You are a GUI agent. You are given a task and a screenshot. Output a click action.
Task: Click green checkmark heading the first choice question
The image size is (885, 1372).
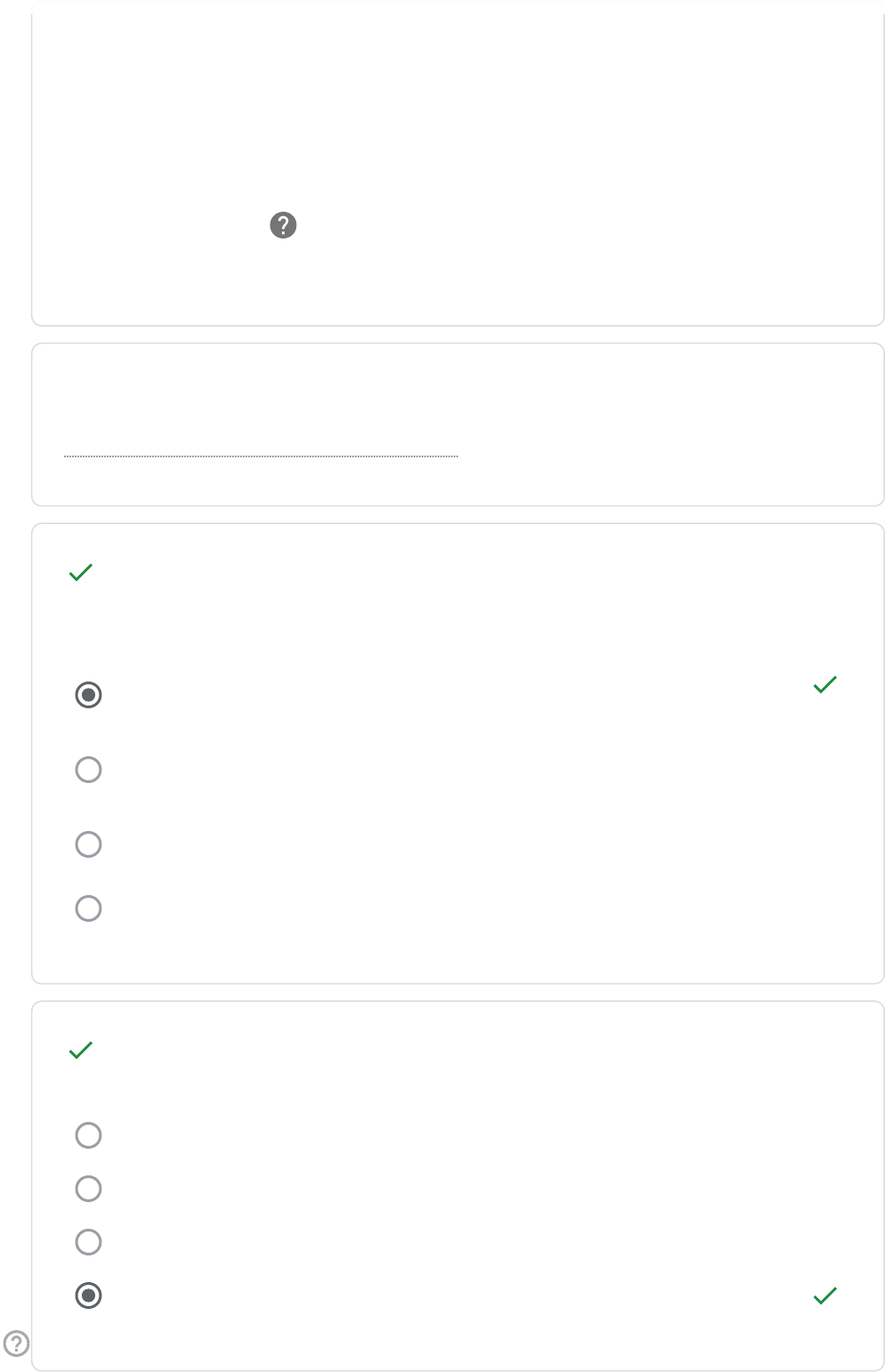coord(81,572)
